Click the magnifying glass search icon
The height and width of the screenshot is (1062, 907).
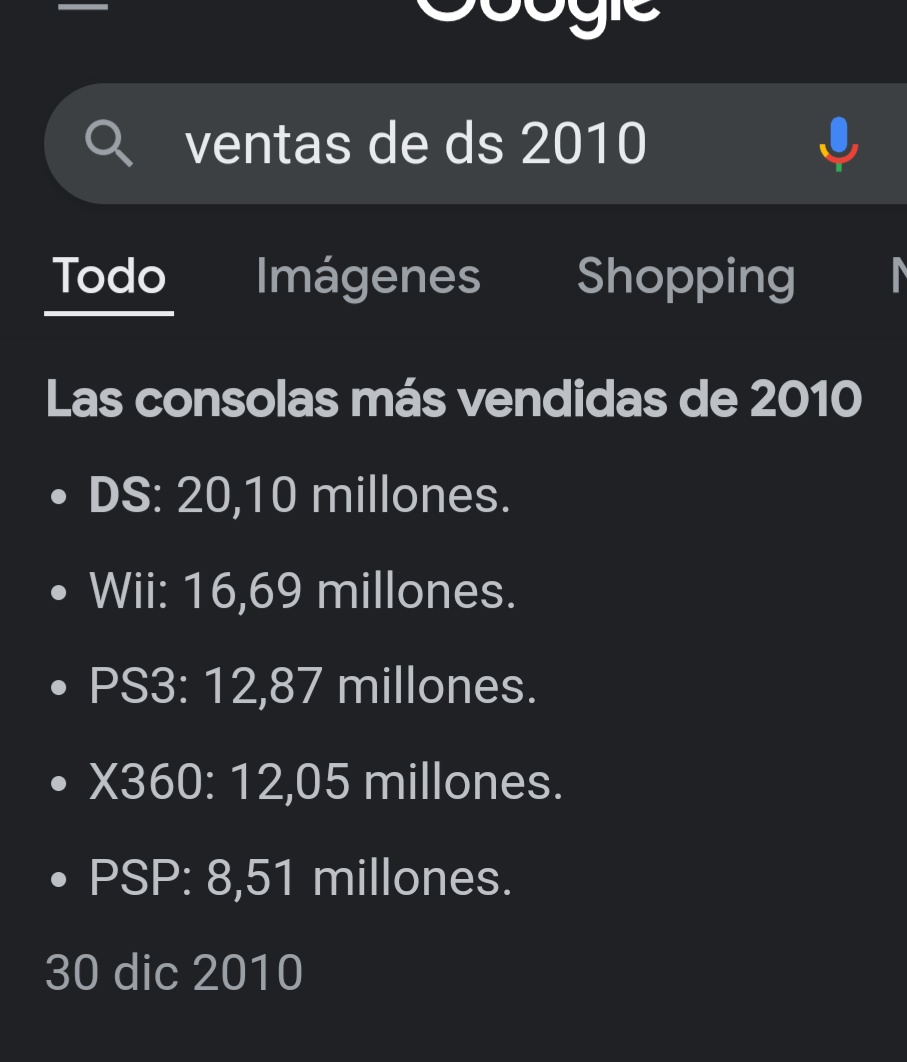(x=109, y=144)
